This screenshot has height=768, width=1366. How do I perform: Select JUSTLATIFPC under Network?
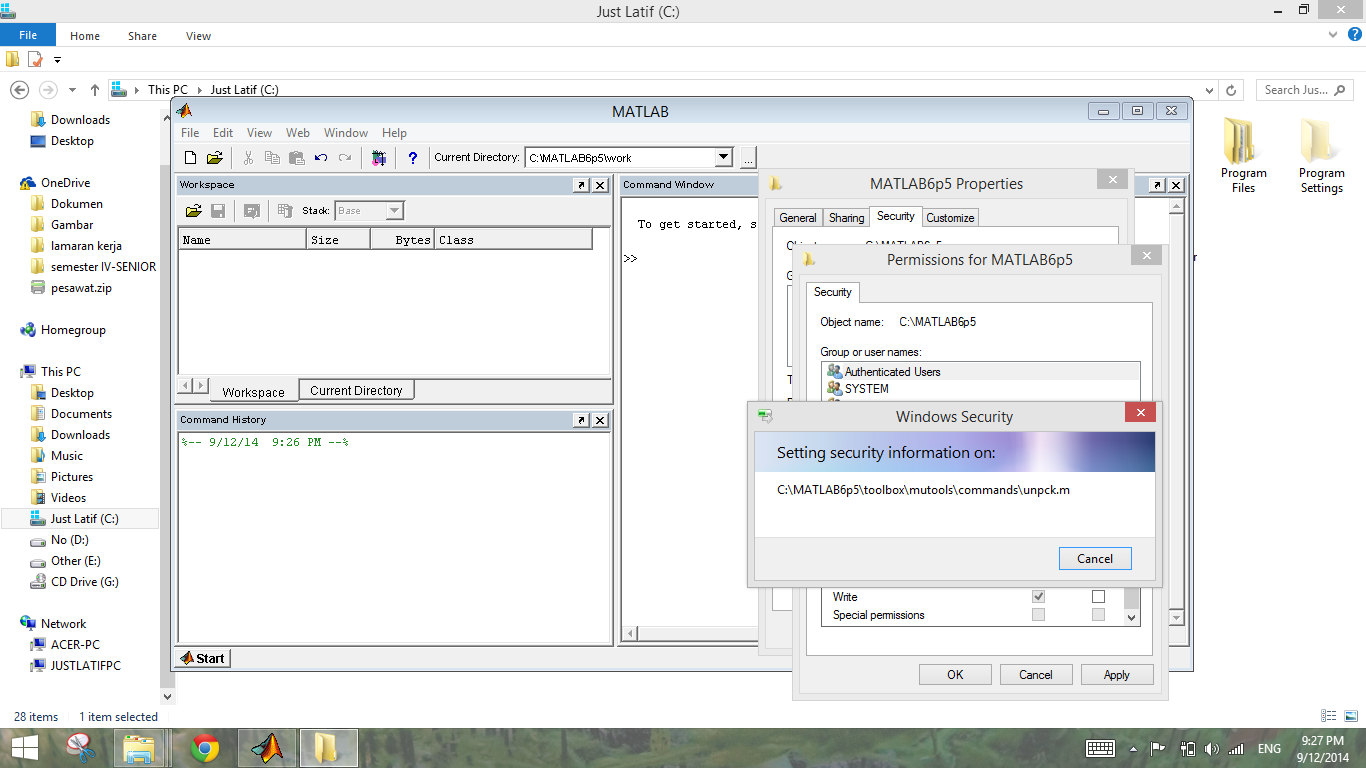pos(85,666)
